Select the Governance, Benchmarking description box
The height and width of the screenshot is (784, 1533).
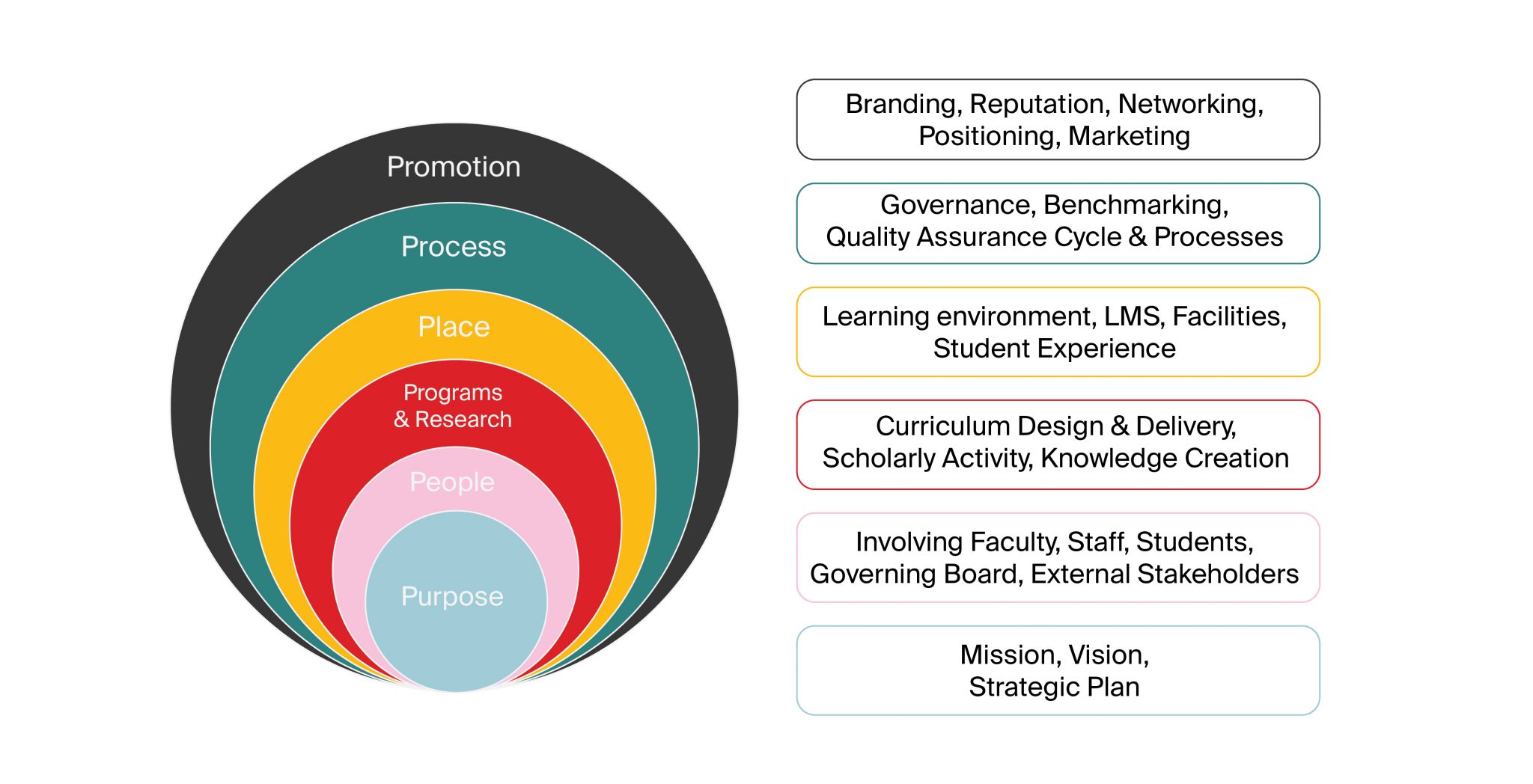(x=1058, y=224)
